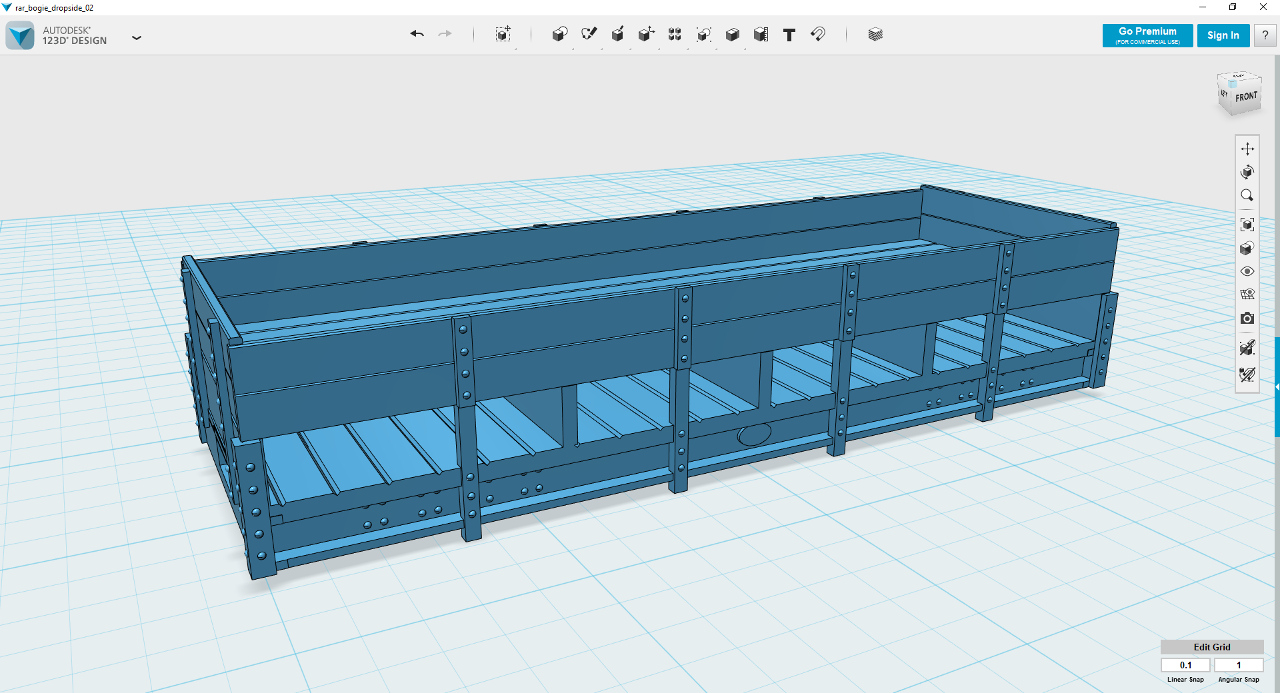Screen dimensions: 1280x693
Task: Toggle sketch visibility off icon
Action: tap(1247, 348)
